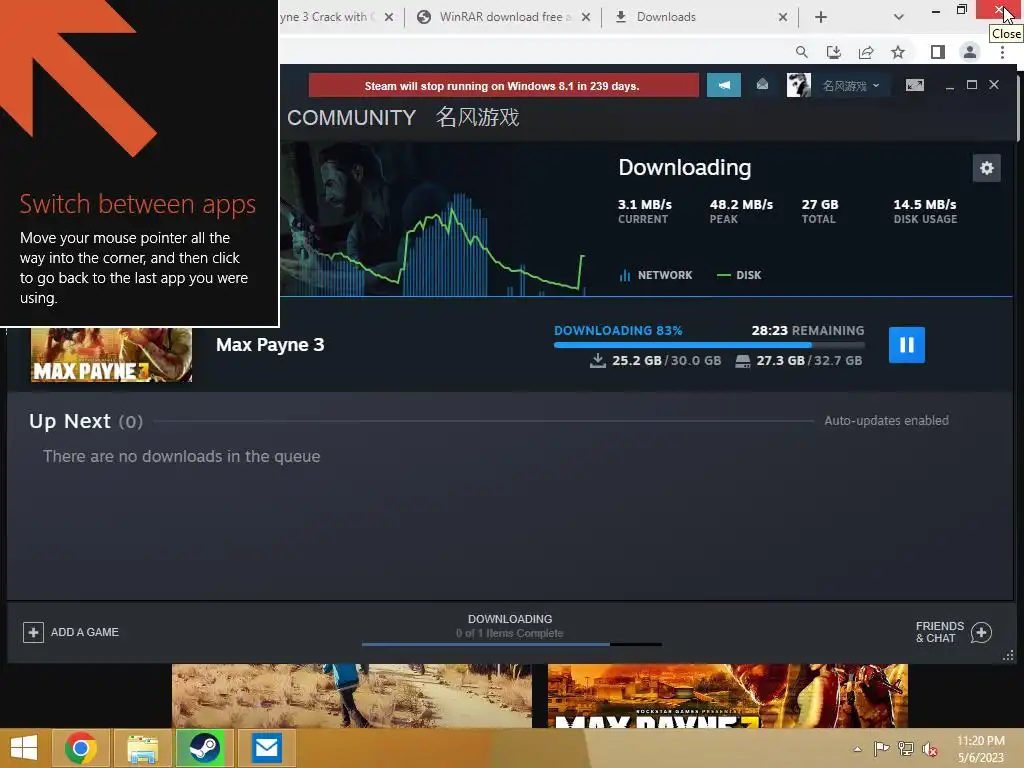The image size is (1024, 768).
Task: Close the WinRAR download tab
Action: coord(586,17)
